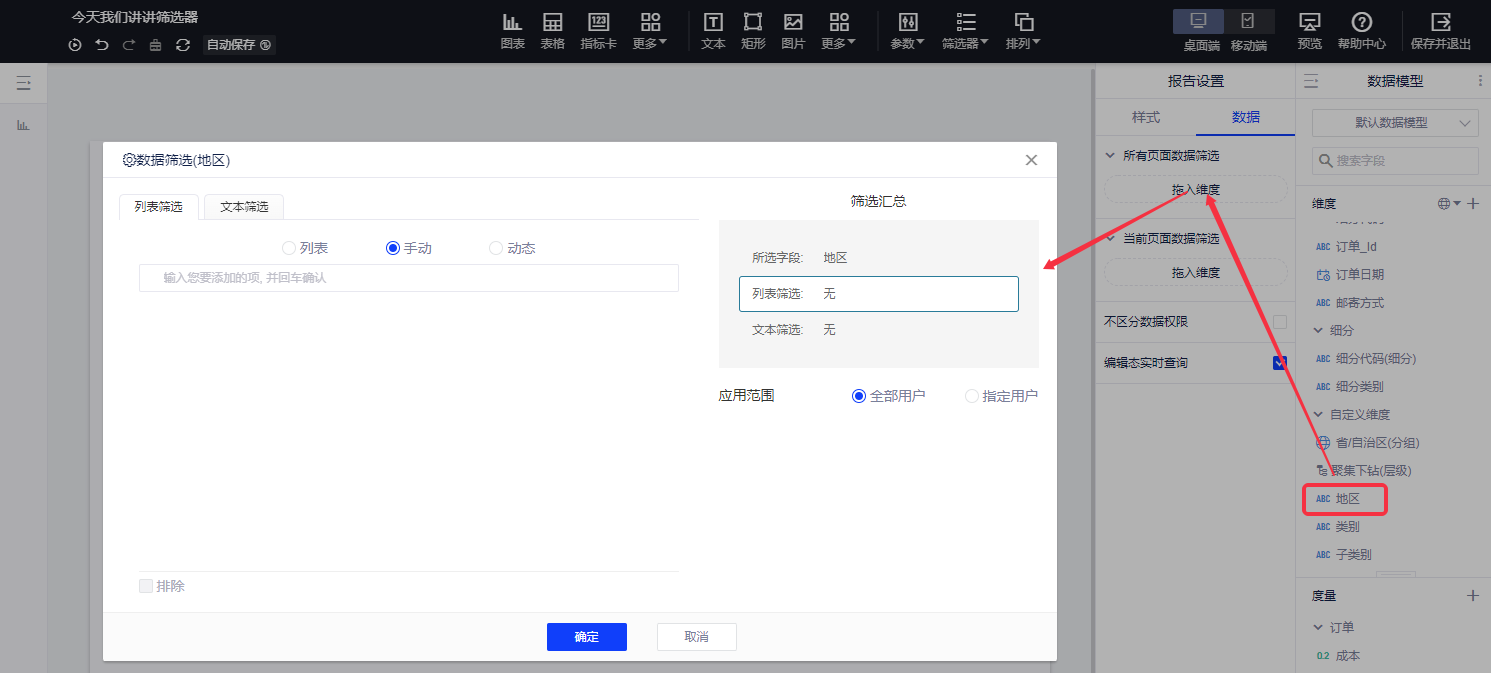1491x673 pixels.
Task: Collapse the 自定义维度 group
Action: coord(1318,414)
